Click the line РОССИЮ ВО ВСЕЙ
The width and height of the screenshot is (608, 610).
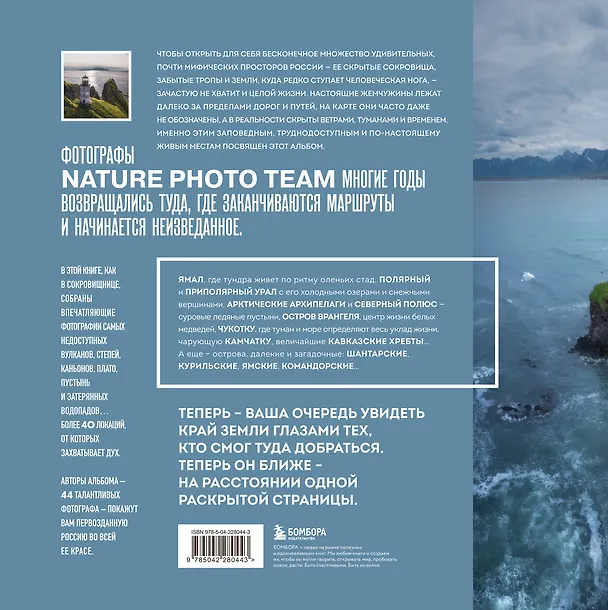tap(88, 537)
